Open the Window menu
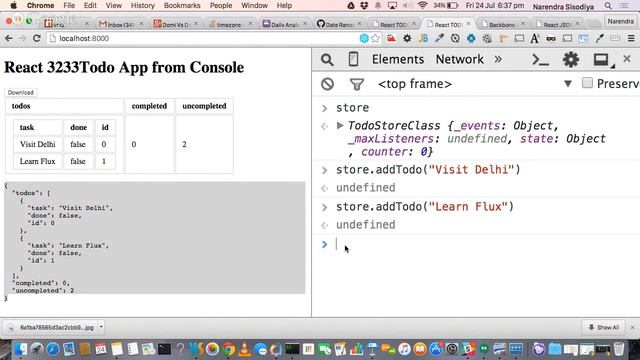The width and height of the screenshot is (640, 360). [x=254, y=5]
